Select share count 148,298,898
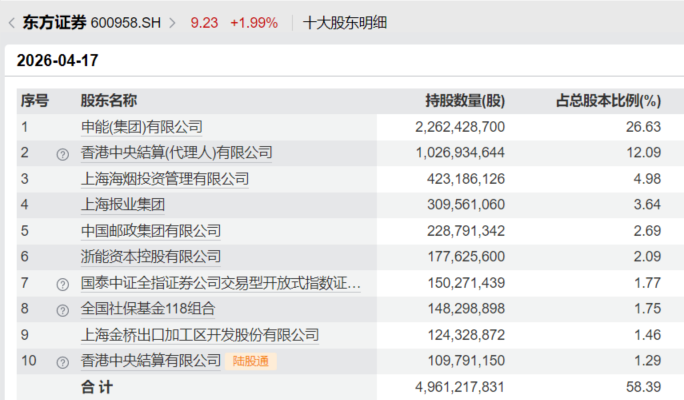Screen dimensions: 684x400 466,309
